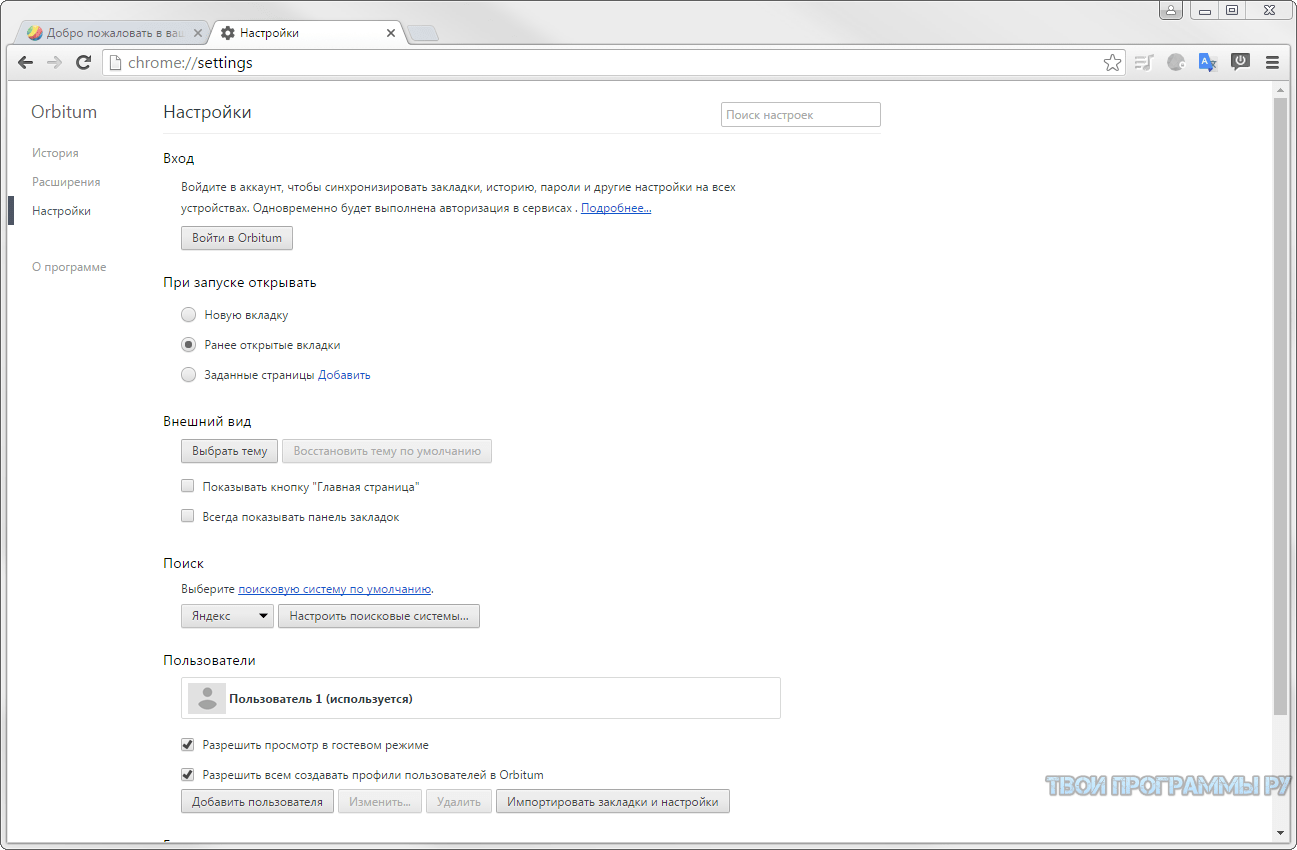Click the "Войти в Orbitum" button

coord(237,238)
